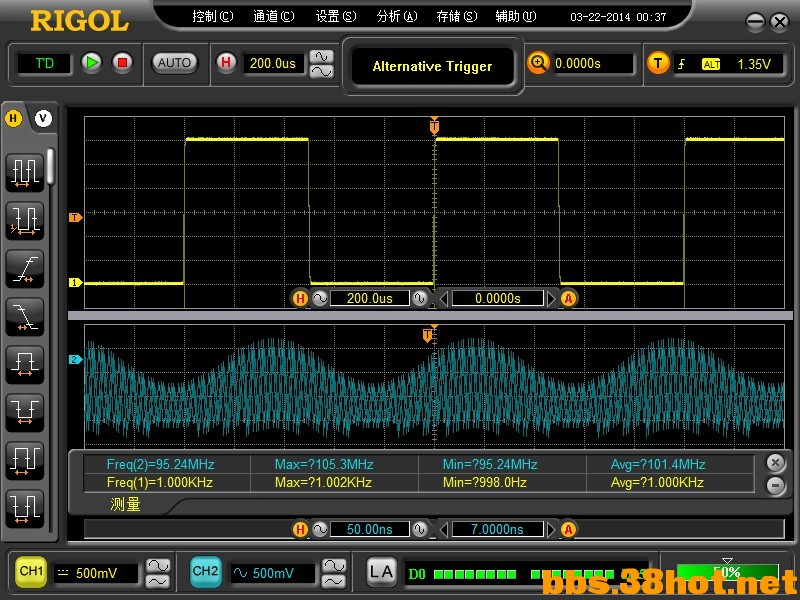This screenshot has height=600, width=800.
Task: Start acquisition with the green Run button
Action: coord(92,63)
